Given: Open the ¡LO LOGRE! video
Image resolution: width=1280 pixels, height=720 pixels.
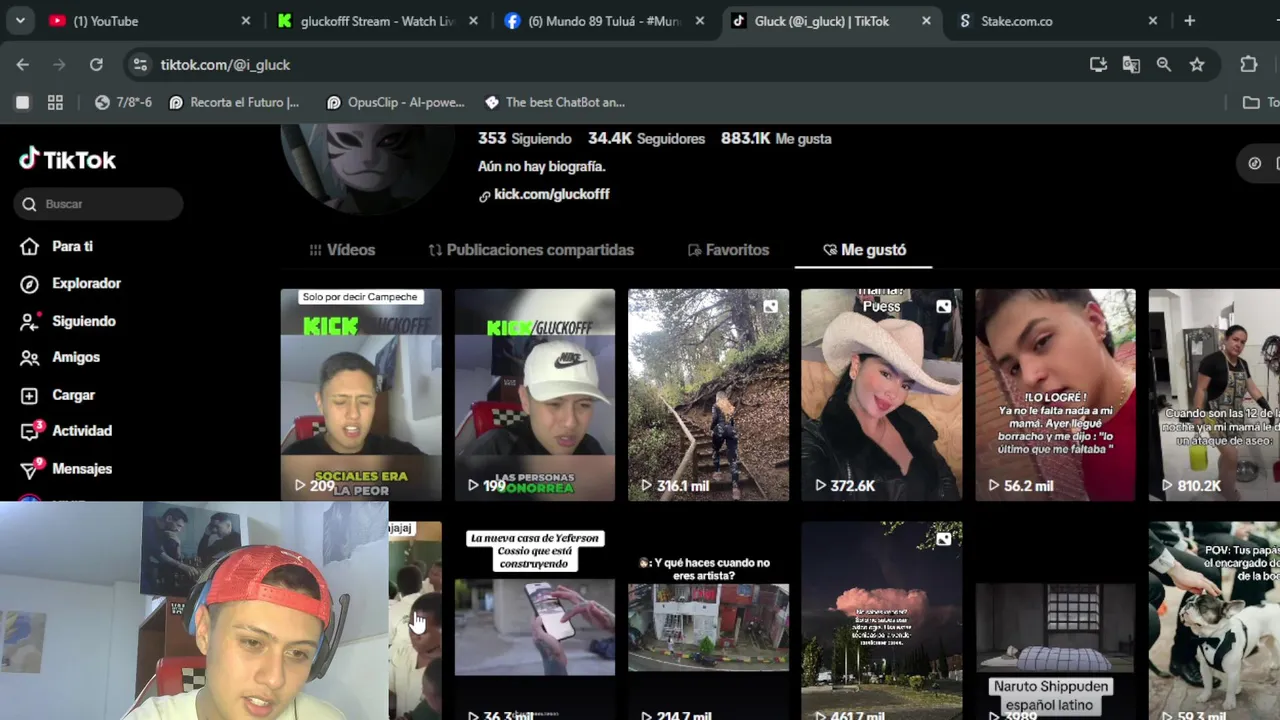Looking at the screenshot, I should (1055, 395).
